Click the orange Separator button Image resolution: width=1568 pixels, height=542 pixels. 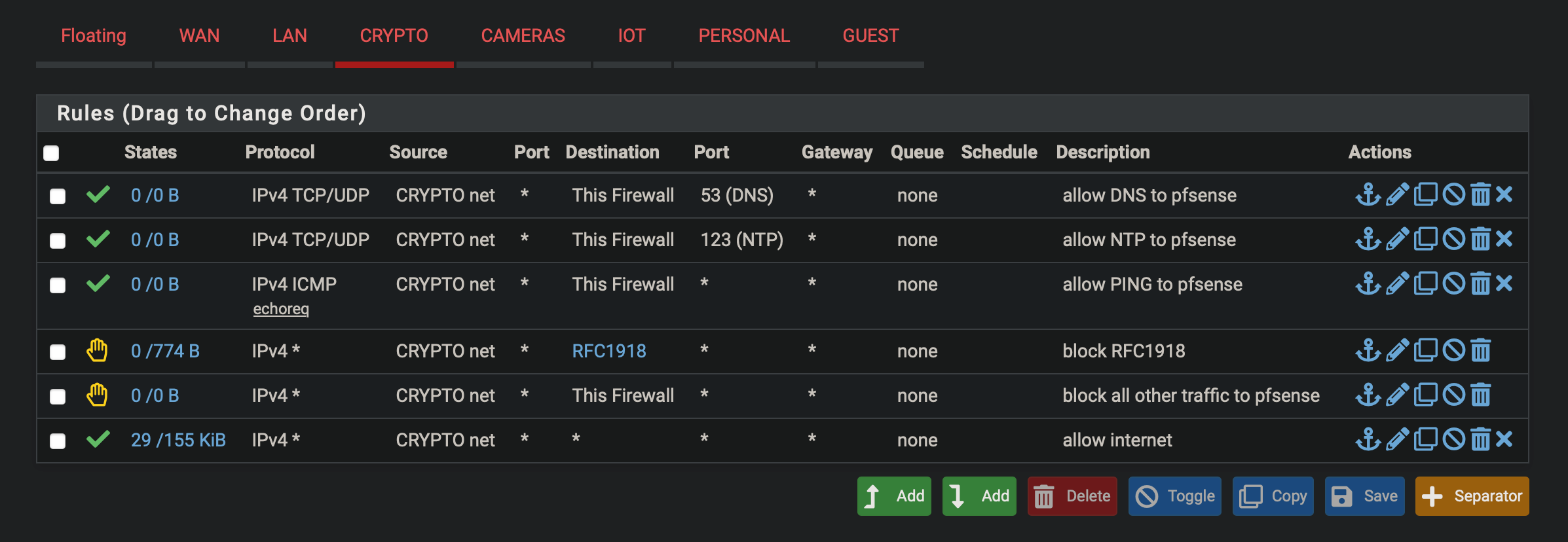pyautogui.click(x=1472, y=496)
